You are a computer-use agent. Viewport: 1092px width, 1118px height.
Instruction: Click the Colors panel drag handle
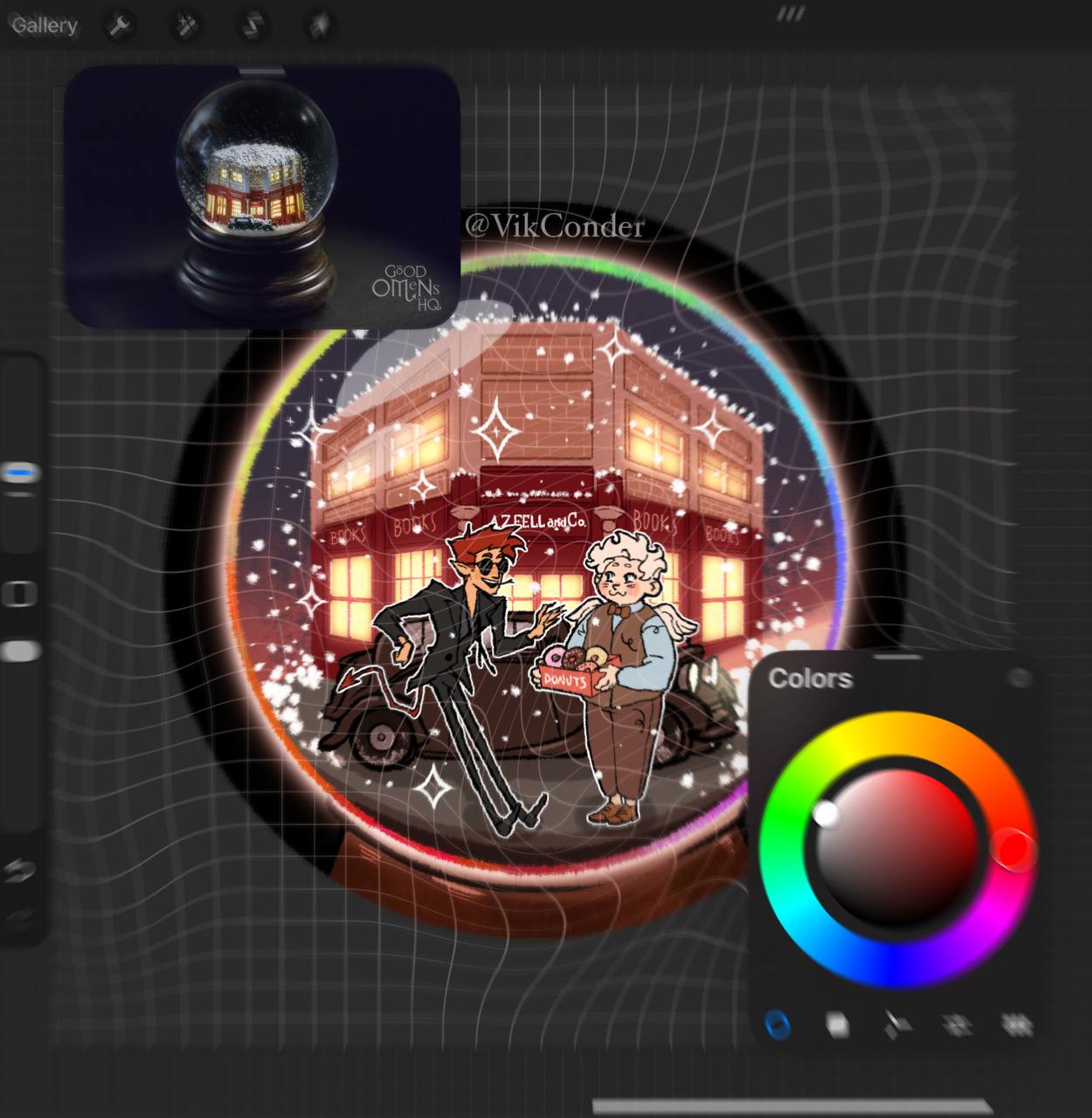896,656
